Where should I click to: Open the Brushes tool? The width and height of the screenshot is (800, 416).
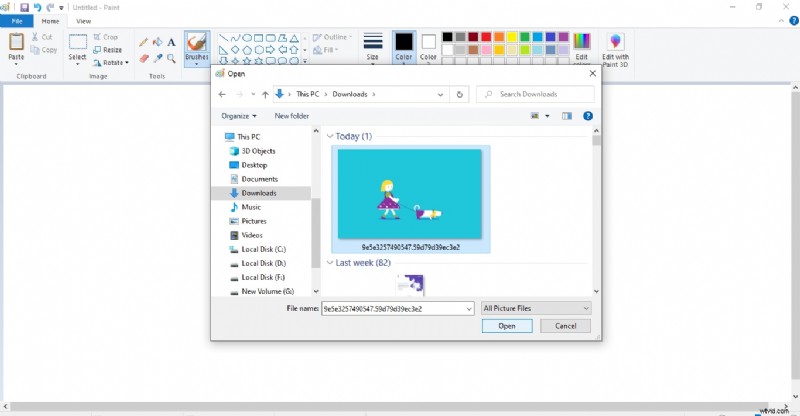point(197,48)
